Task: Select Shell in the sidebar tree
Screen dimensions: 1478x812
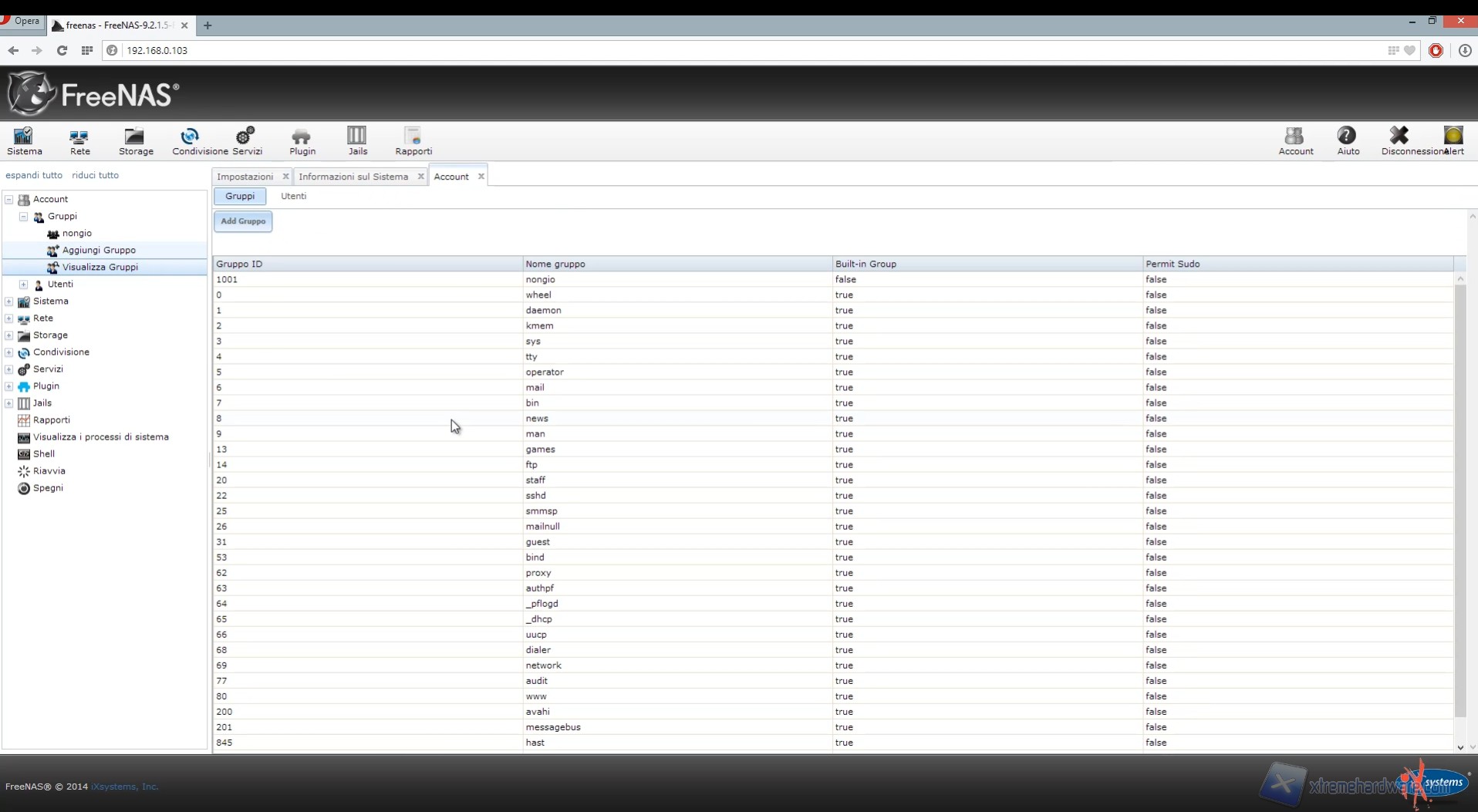Action: click(x=43, y=454)
